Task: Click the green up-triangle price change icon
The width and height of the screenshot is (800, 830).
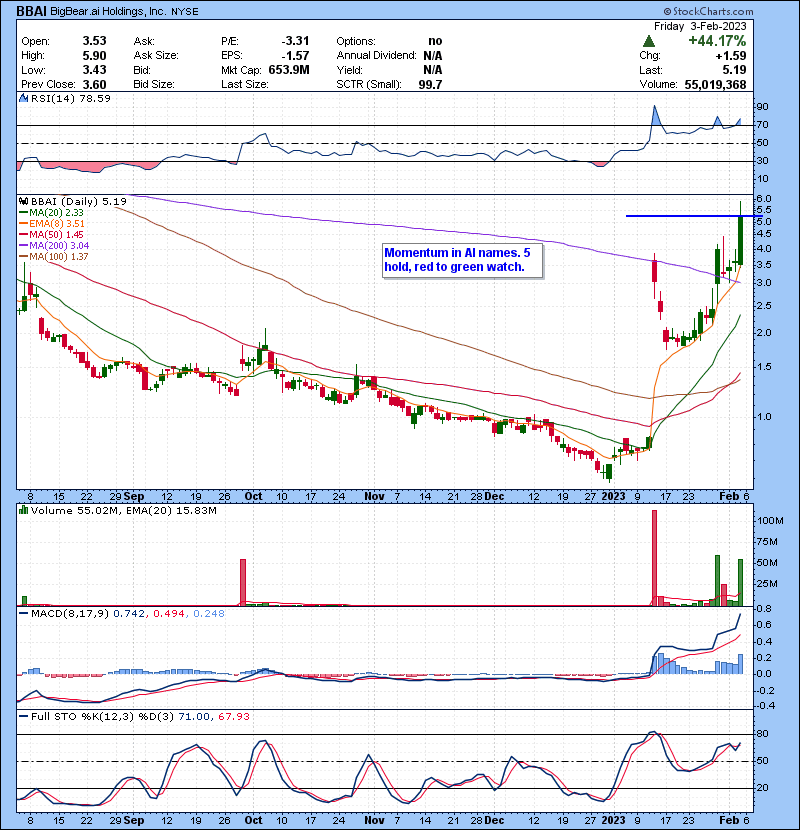Action: 649,41
